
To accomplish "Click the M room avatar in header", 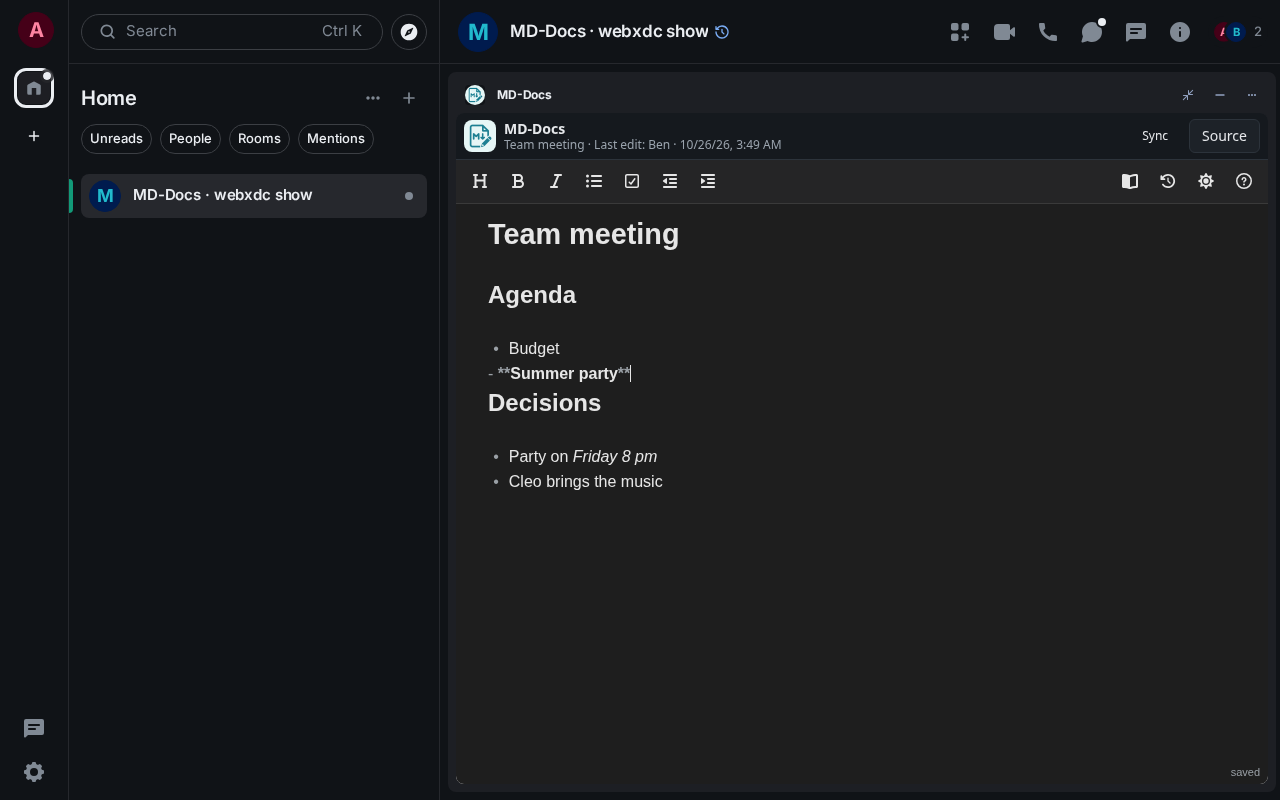I will [478, 32].
